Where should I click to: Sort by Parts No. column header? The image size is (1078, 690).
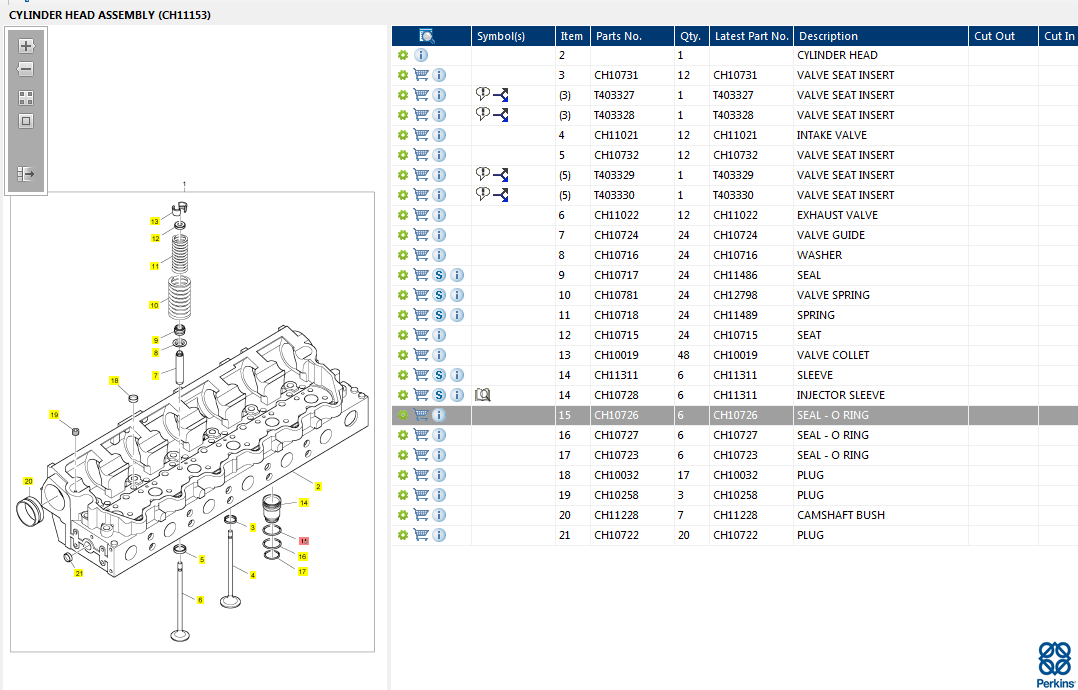point(619,36)
